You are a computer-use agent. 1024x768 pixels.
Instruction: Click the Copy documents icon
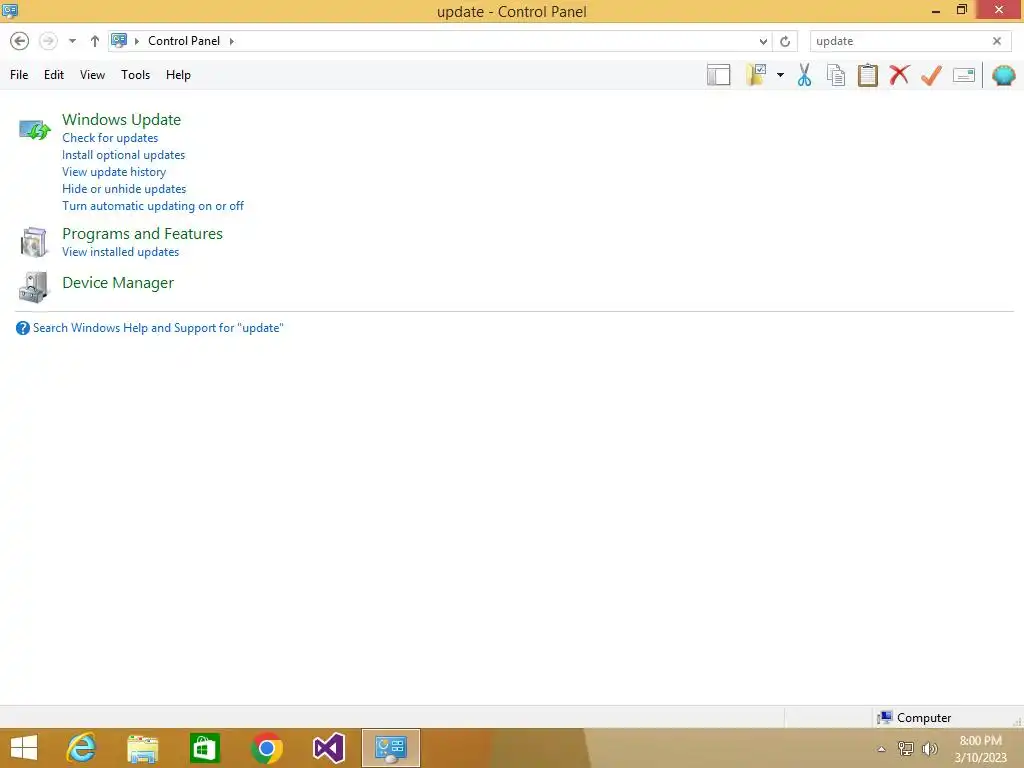[836, 75]
